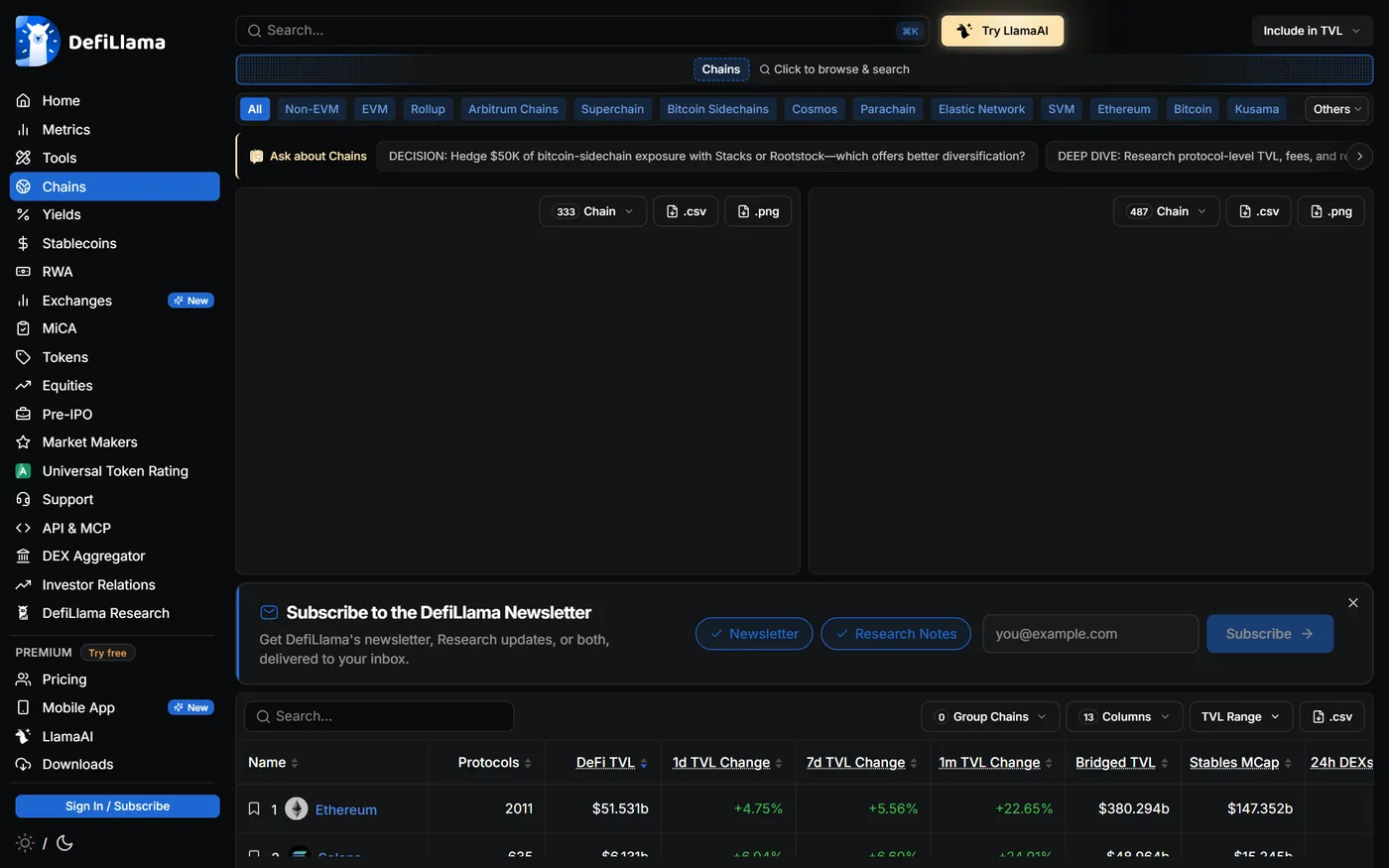This screenshot has height=868, width=1389.
Task: Select the Elastic Network filter tab
Action: (x=982, y=109)
